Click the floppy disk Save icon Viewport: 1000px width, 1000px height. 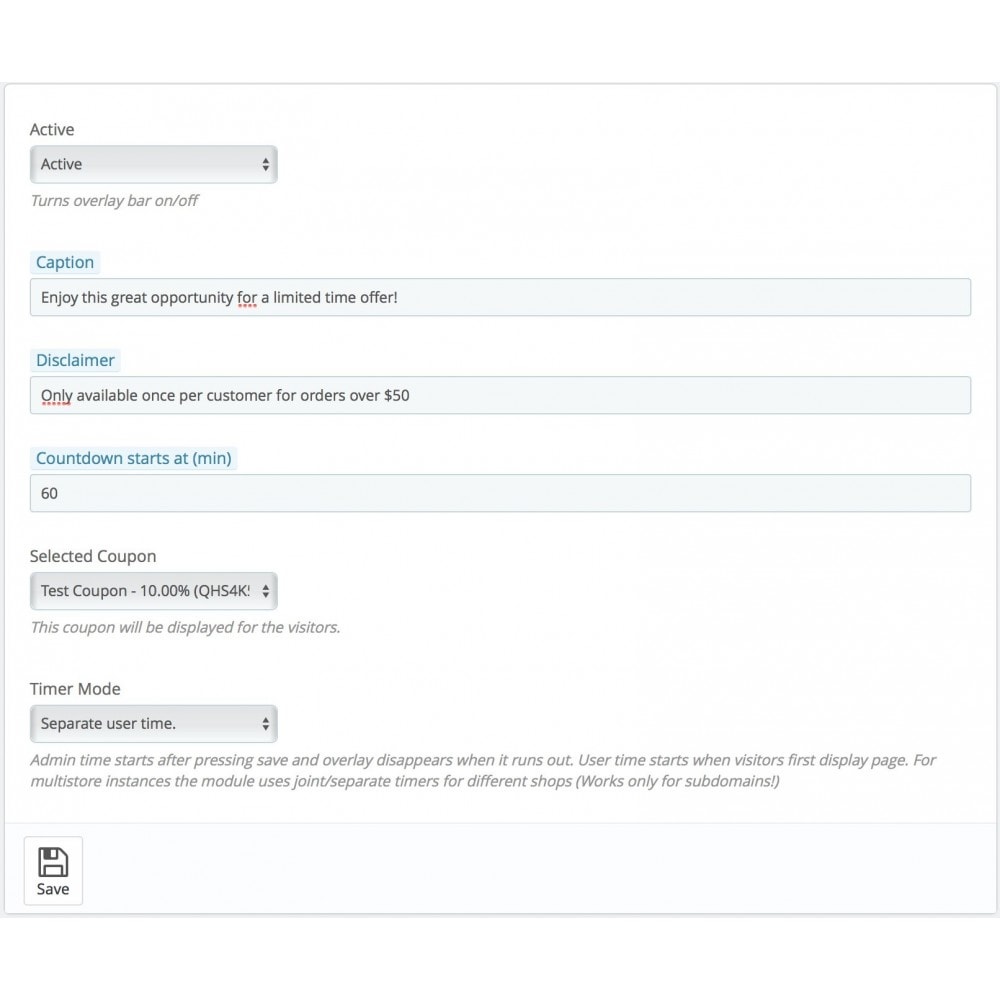tap(53, 862)
